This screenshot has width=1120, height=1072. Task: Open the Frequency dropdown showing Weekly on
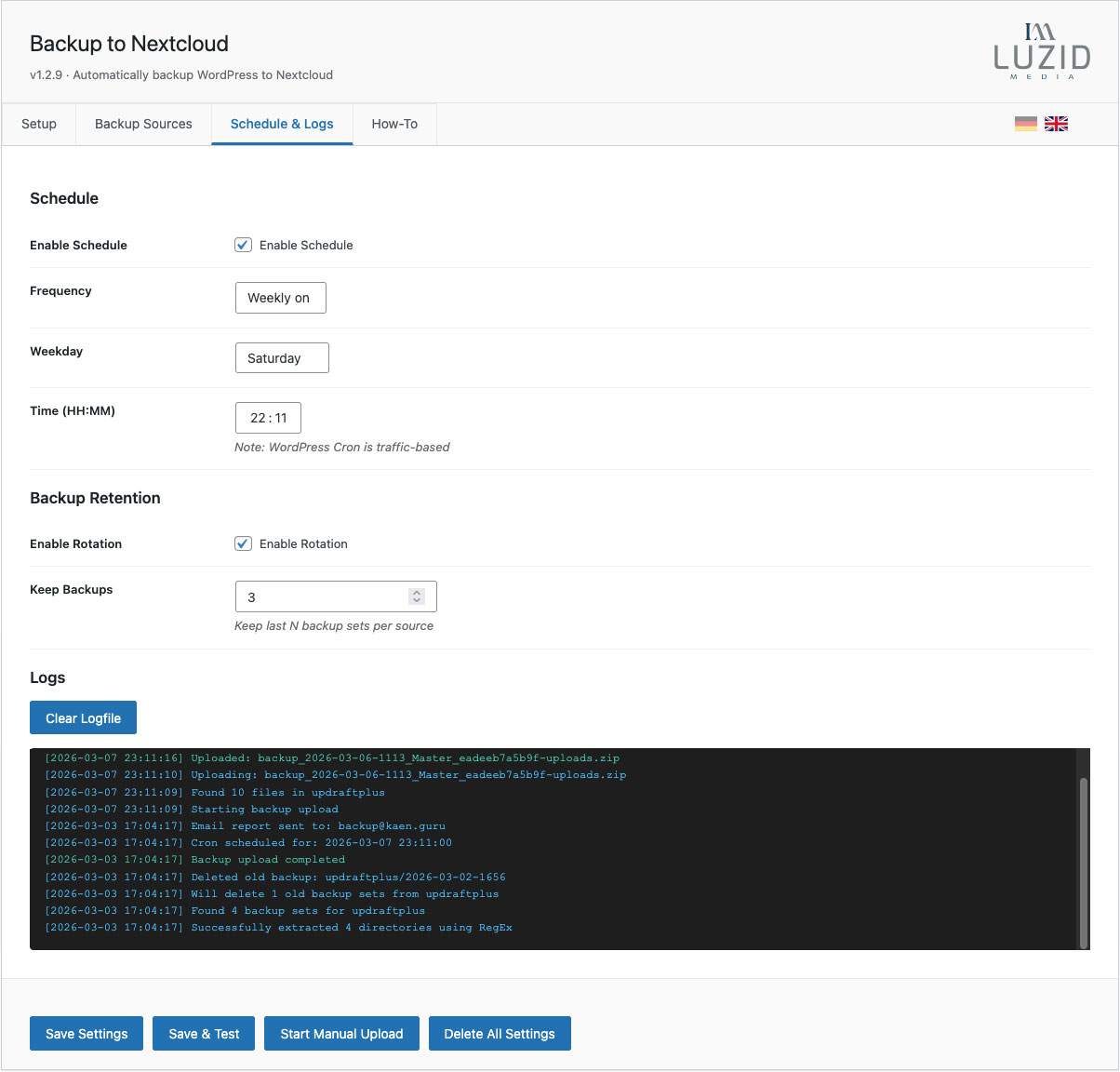tap(280, 298)
